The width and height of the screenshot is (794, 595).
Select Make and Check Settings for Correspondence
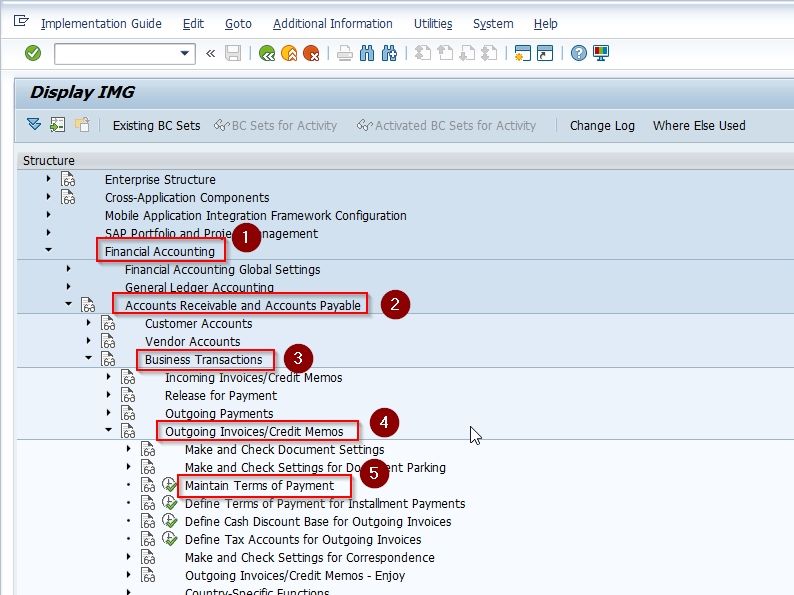(x=309, y=558)
